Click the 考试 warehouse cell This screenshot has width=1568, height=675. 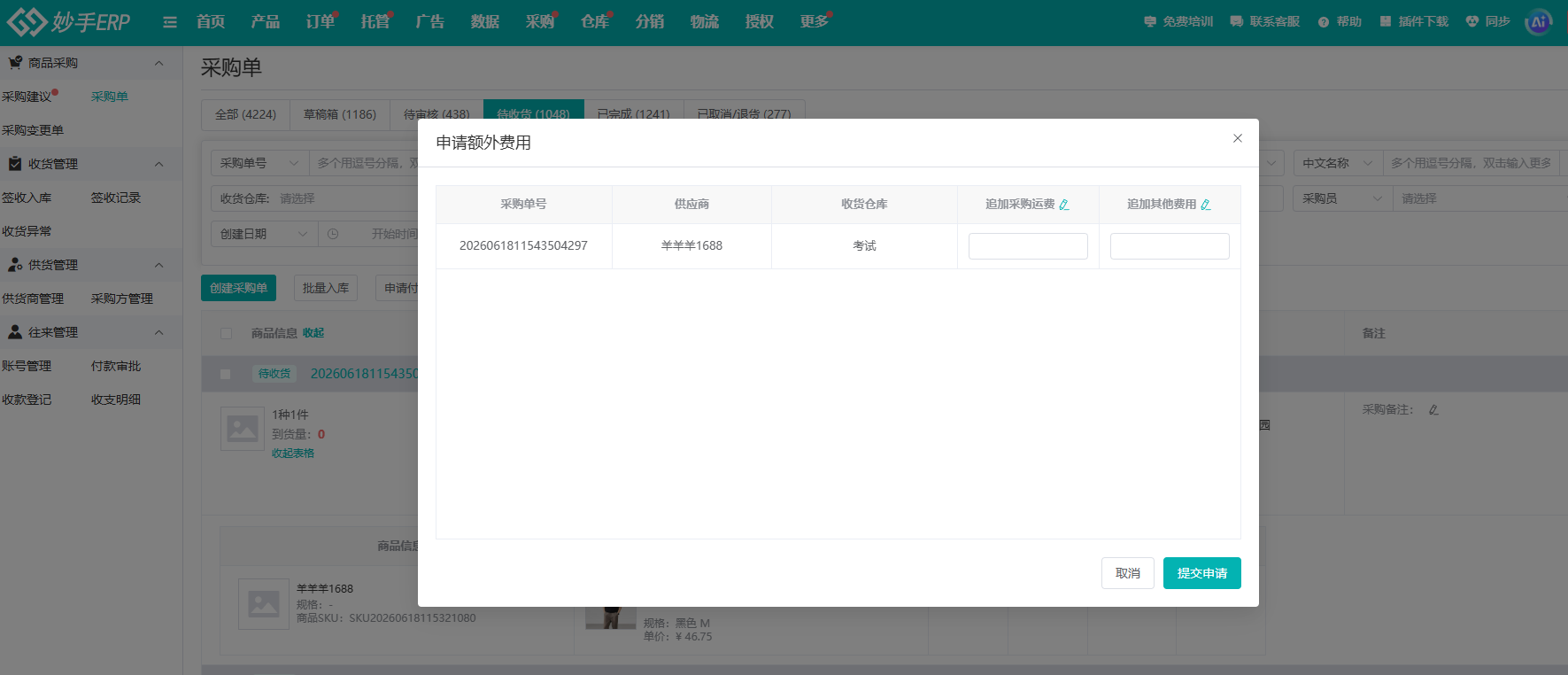point(864,246)
